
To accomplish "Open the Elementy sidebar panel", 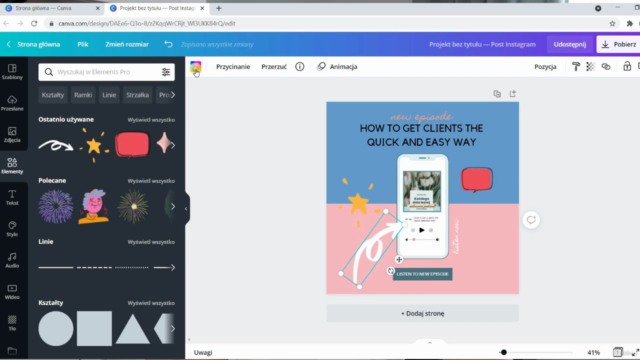I will [12, 166].
